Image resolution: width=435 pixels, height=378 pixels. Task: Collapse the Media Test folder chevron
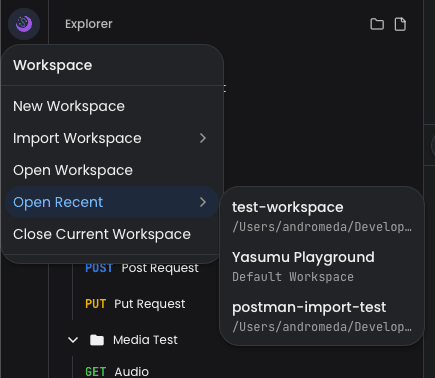73,340
